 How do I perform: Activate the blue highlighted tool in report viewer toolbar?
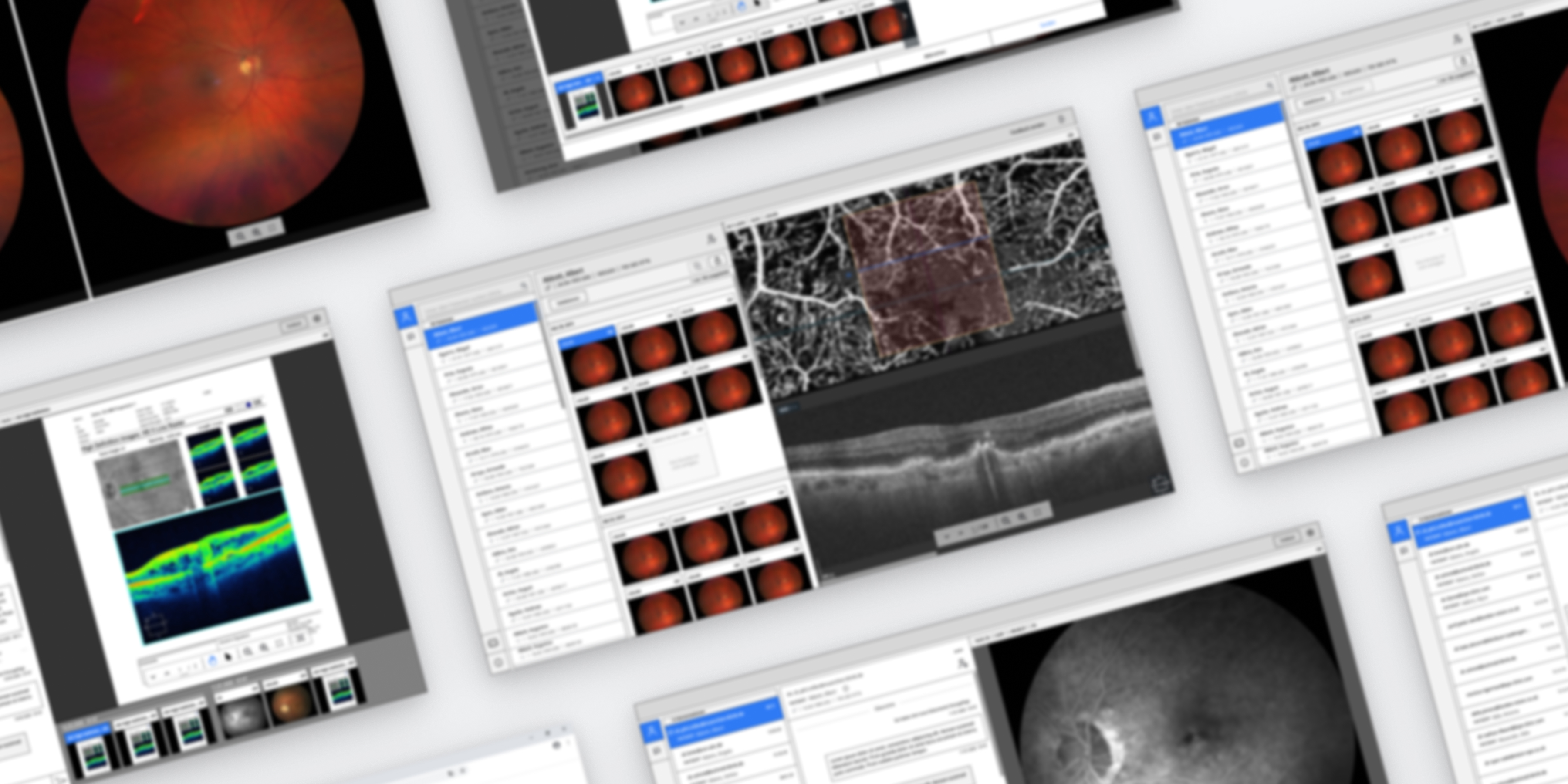point(213,660)
